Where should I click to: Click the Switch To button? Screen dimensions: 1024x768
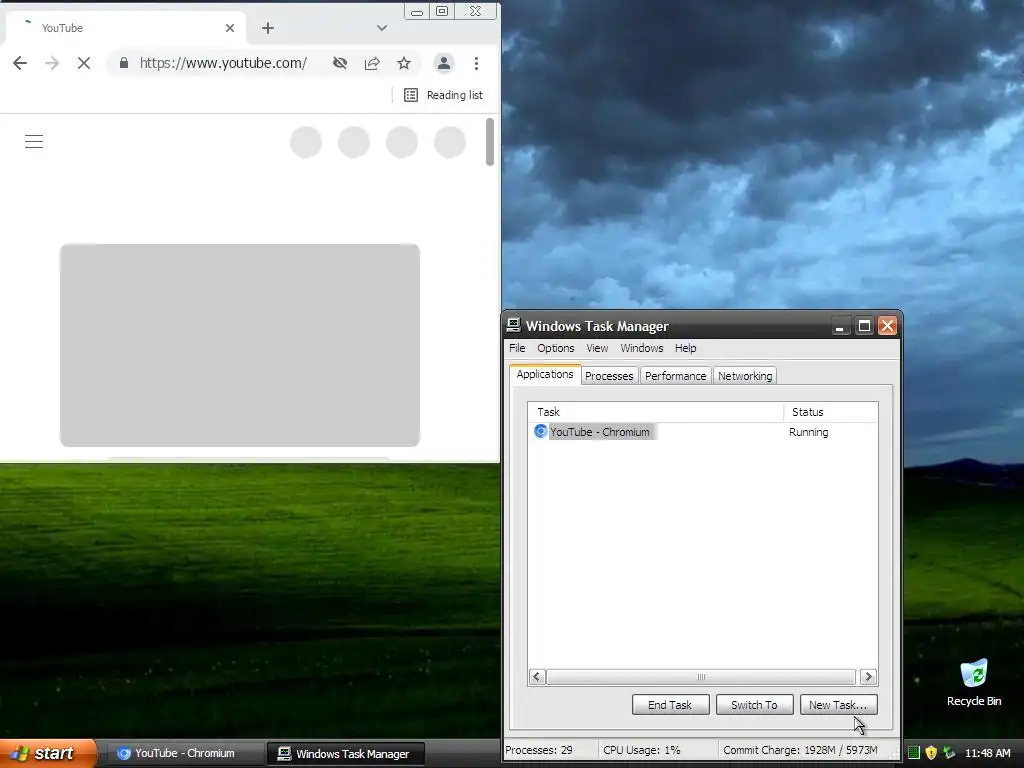tap(754, 705)
